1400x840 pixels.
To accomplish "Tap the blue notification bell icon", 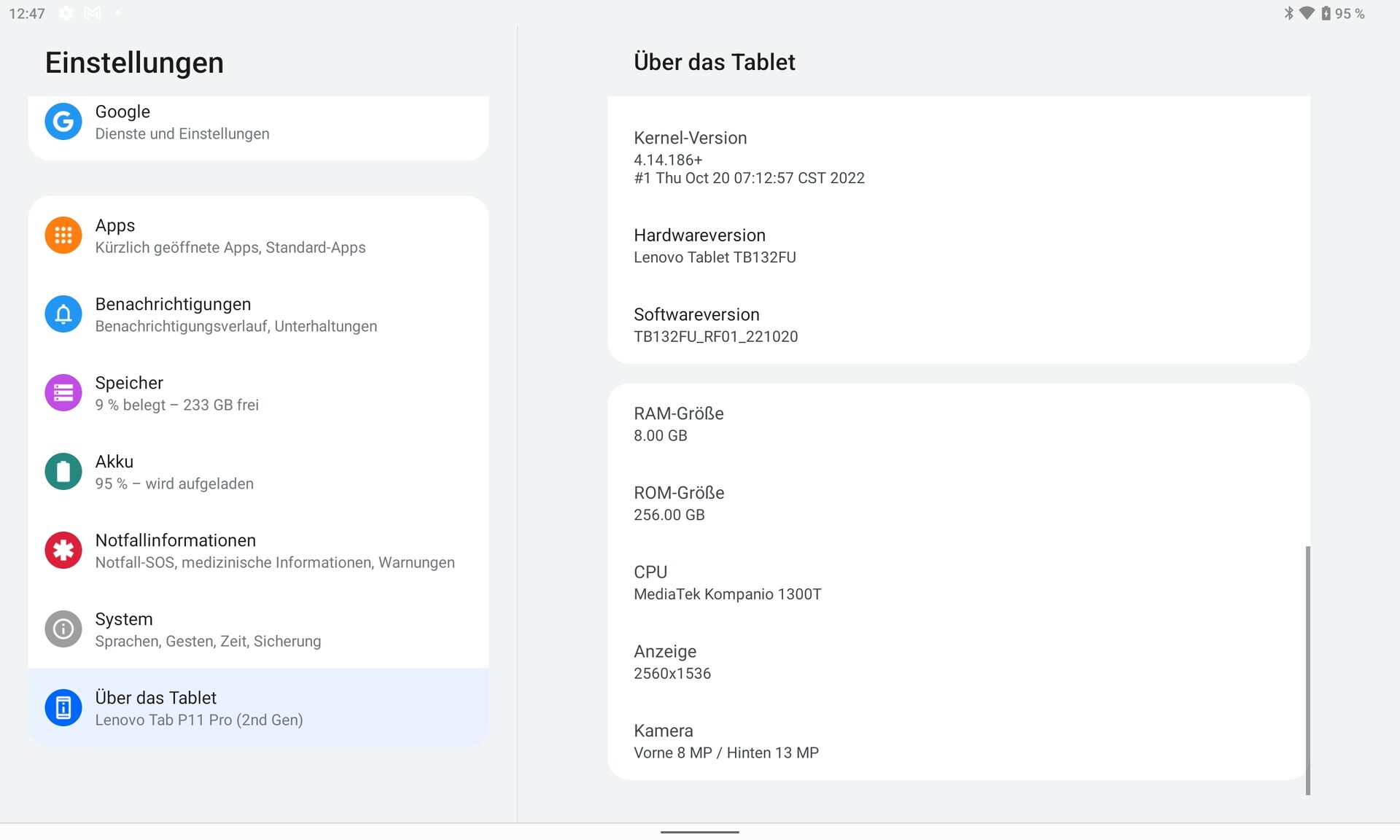I will point(63,314).
